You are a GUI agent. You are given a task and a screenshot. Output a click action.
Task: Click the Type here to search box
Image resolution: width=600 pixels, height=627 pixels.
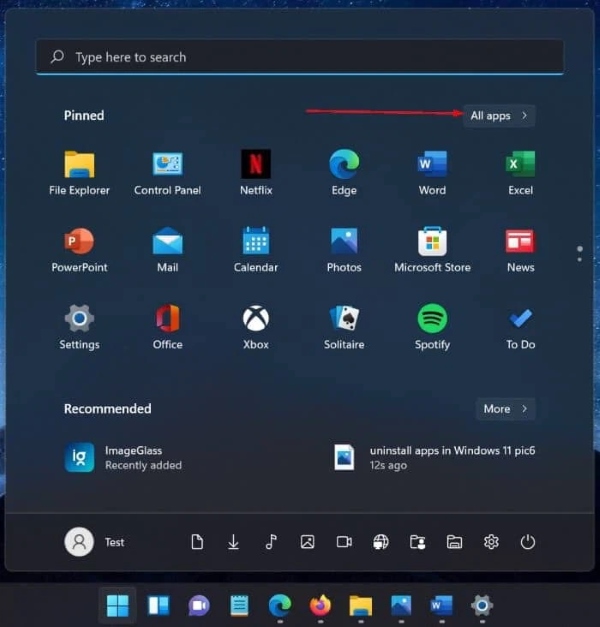(x=300, y=57)
